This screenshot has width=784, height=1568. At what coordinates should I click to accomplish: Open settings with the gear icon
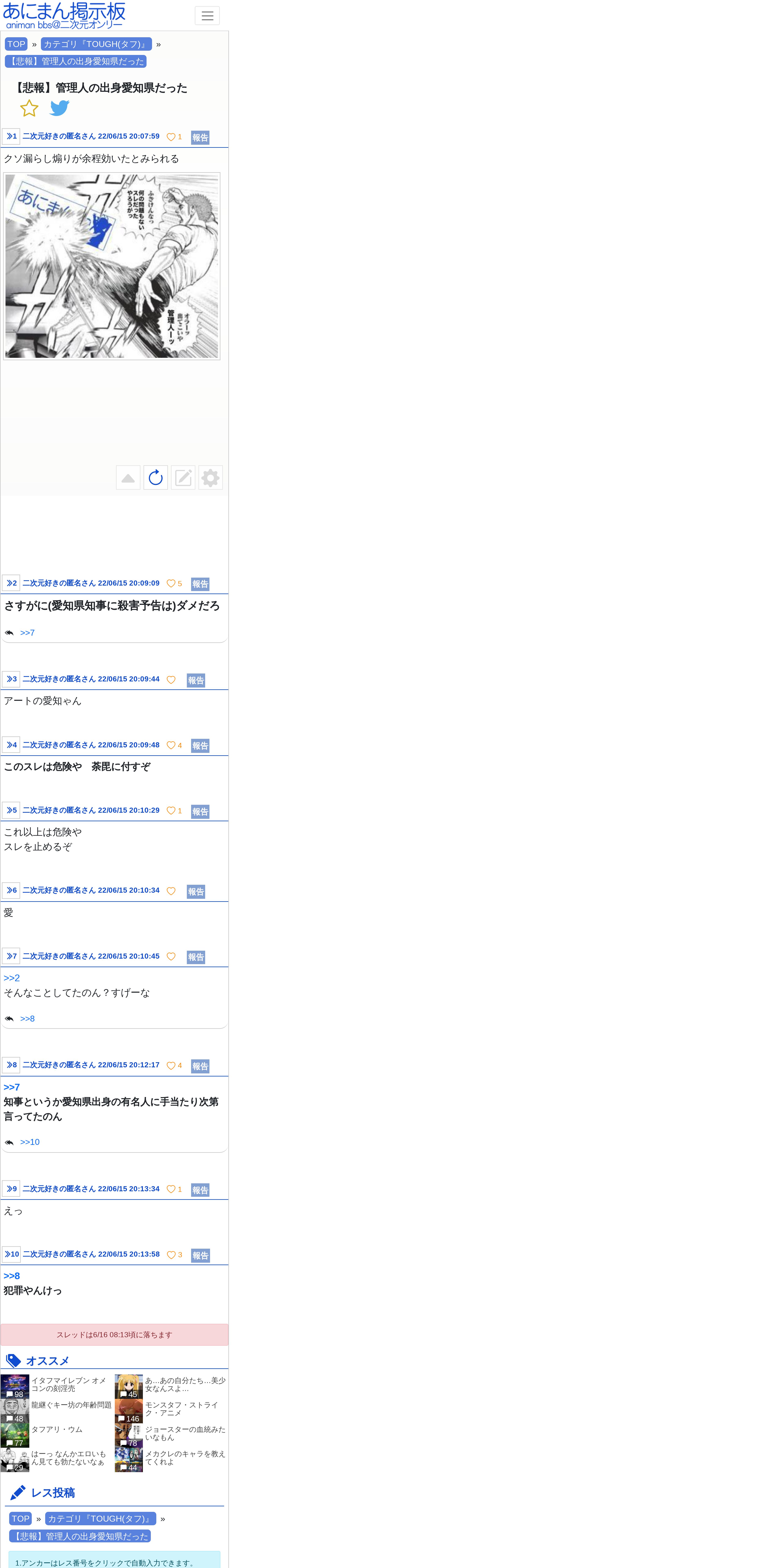pos(211,478)
